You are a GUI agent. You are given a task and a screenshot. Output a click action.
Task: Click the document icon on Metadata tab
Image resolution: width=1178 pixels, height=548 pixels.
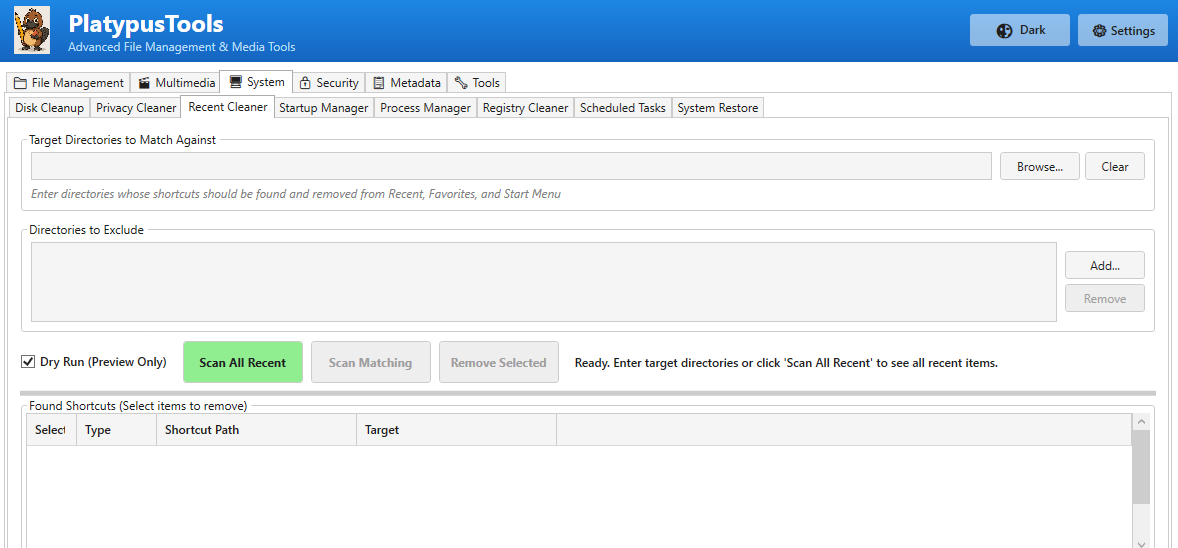tap(379, 83)
